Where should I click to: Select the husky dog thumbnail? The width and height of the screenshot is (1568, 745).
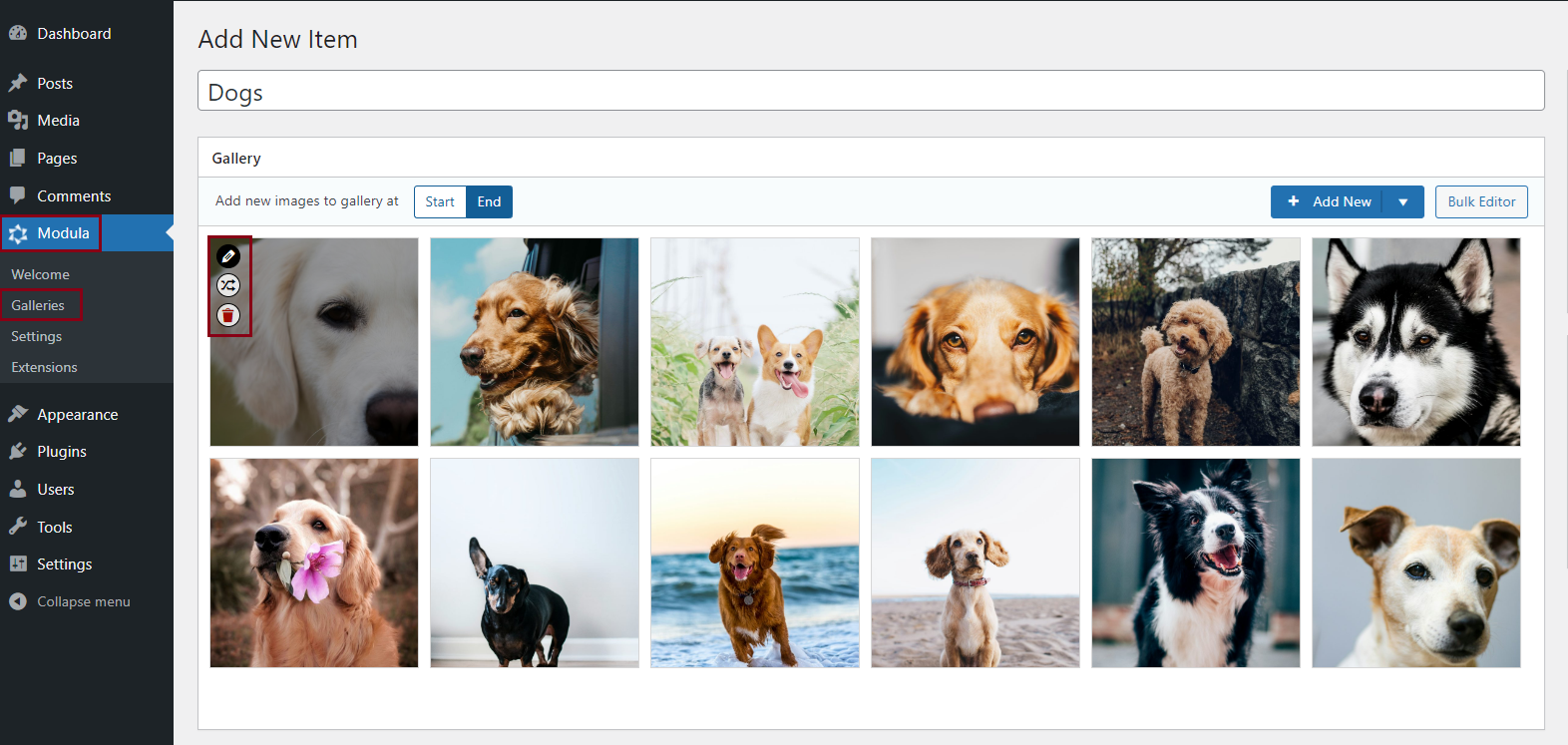[x=1415, y=342]
